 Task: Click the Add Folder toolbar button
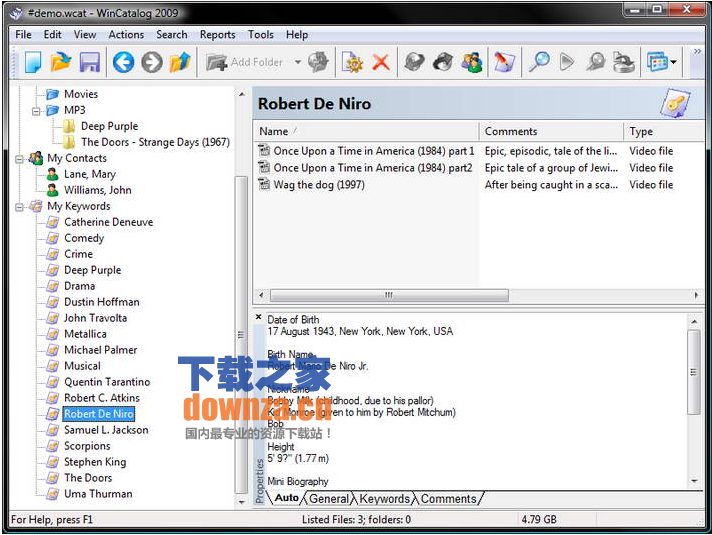[x=245, y=62]
